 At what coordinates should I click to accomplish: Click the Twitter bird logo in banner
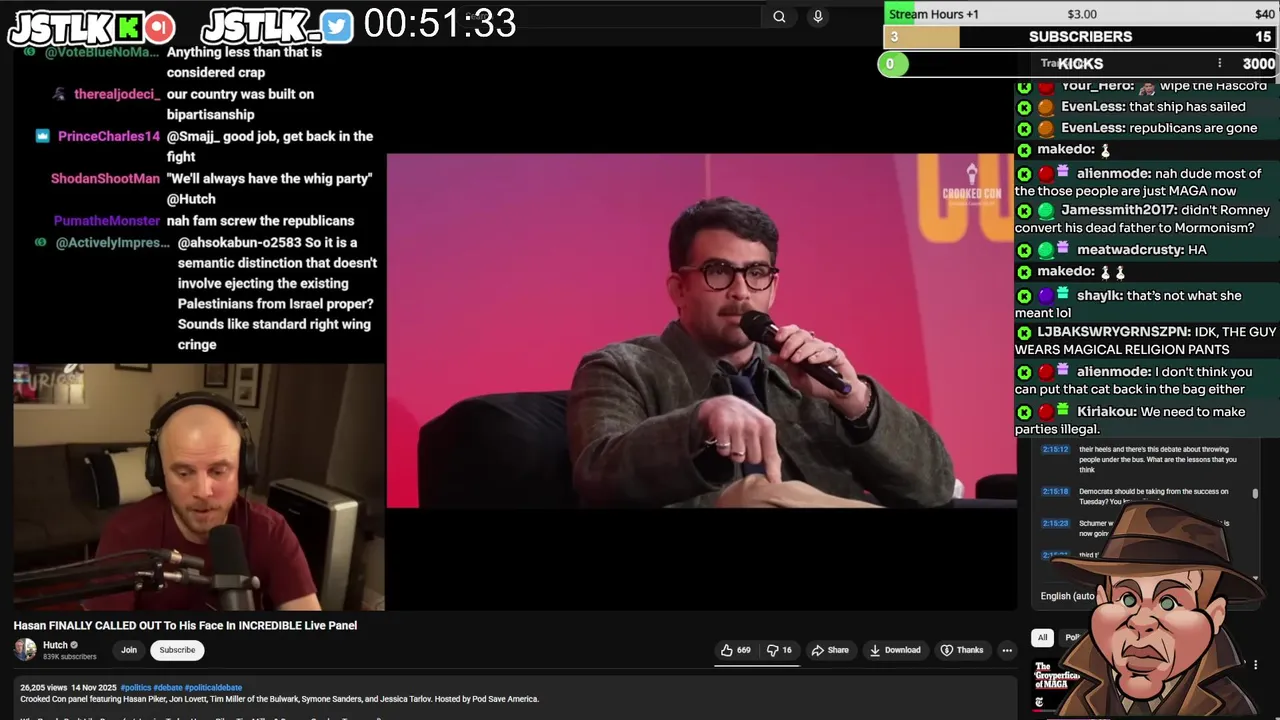pyautogui.click(x=337, y=27)
